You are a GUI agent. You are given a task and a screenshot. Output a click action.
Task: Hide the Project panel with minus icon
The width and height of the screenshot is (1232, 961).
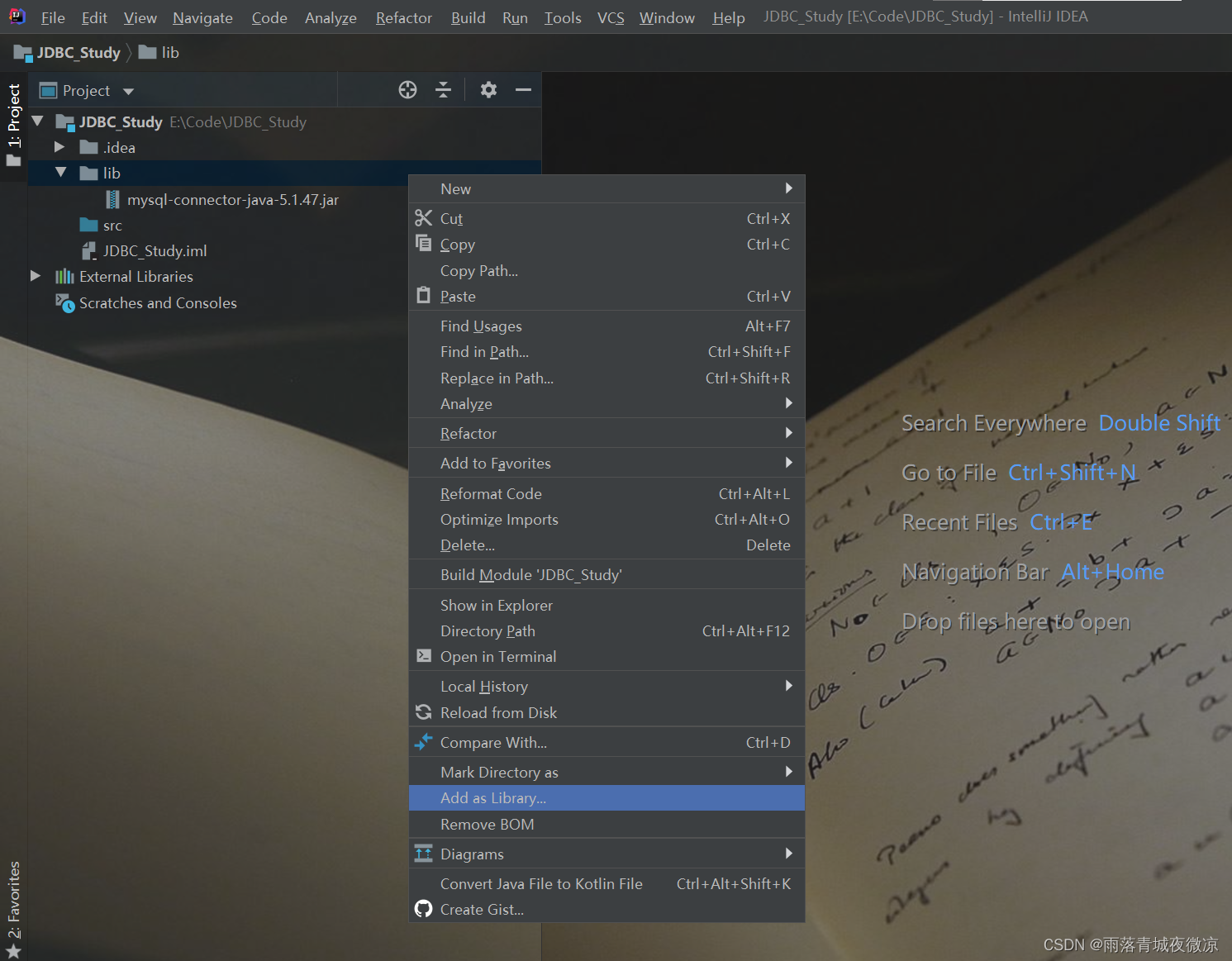click(523, 90)
